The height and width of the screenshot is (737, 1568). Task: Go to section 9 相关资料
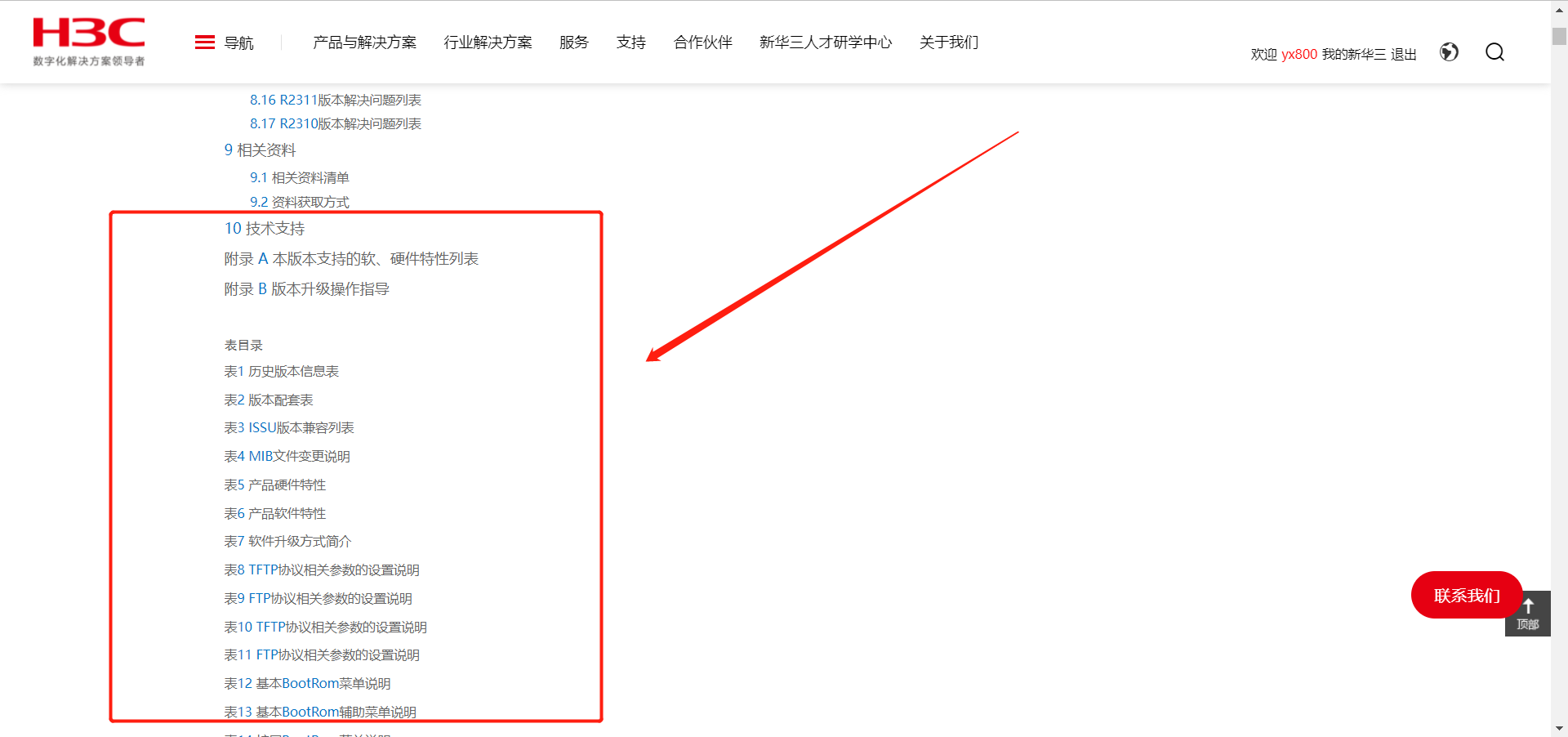tap(261, 150)
